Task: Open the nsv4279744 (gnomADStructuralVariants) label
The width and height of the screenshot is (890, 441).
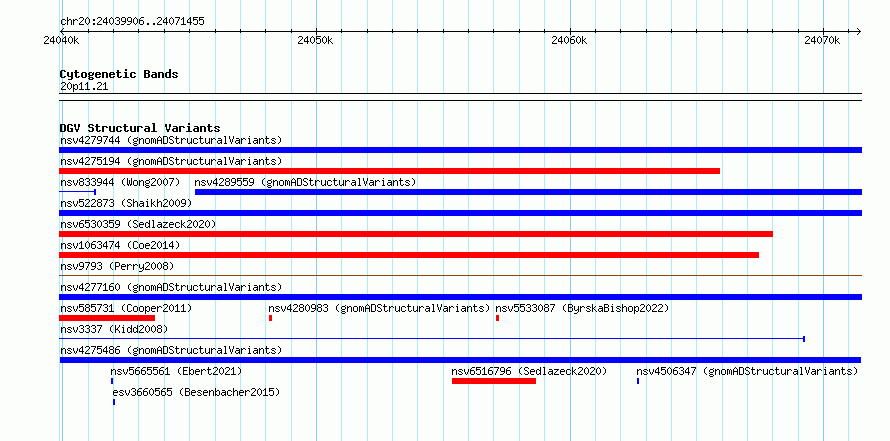Action: click(x=171, y=140)
